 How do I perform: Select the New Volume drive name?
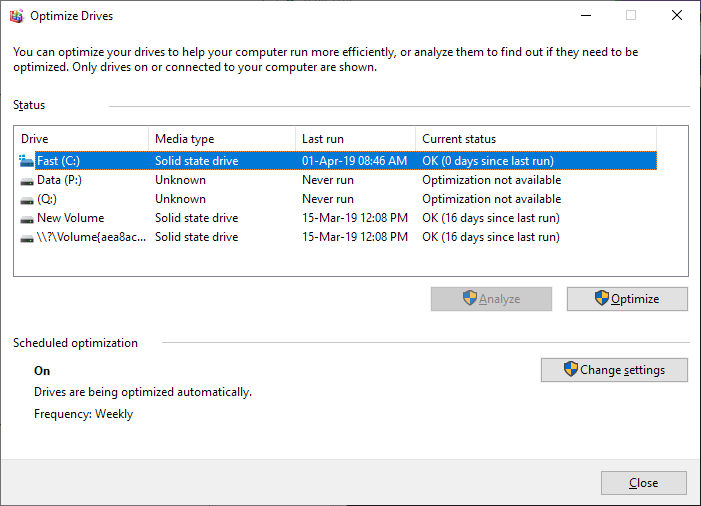(70, 219)
